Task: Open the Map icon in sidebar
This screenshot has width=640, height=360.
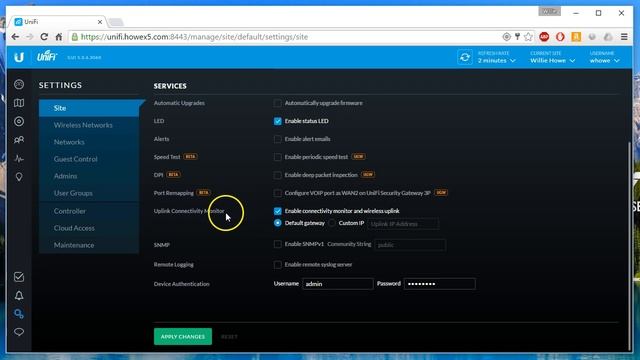Action: [19, 103]
